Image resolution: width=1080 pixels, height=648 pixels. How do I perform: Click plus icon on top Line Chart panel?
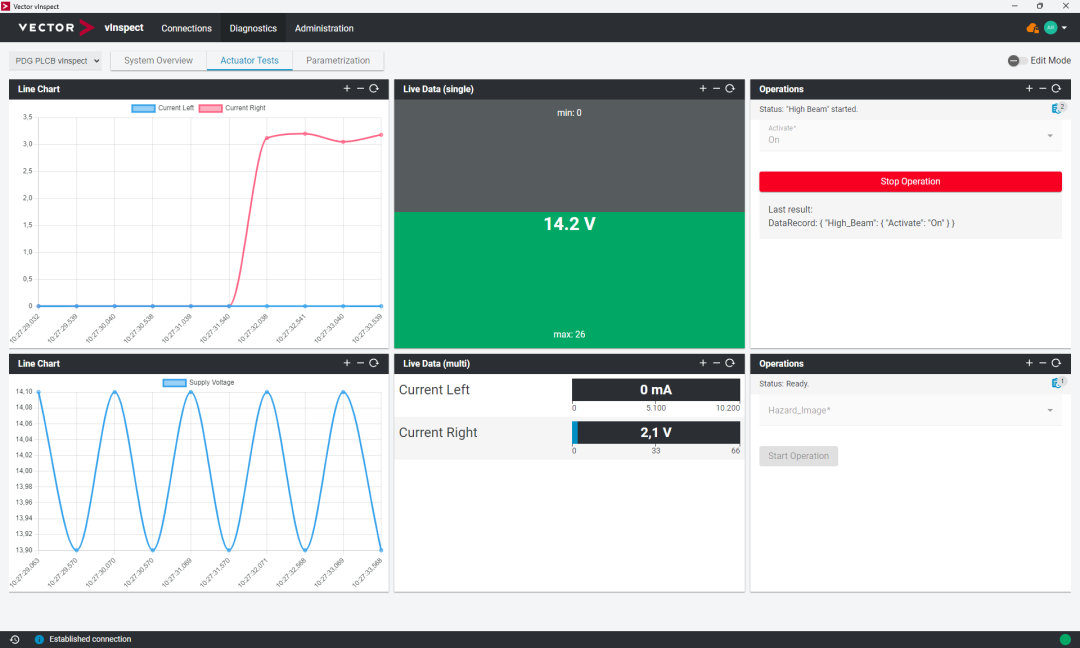click(347, 89)
